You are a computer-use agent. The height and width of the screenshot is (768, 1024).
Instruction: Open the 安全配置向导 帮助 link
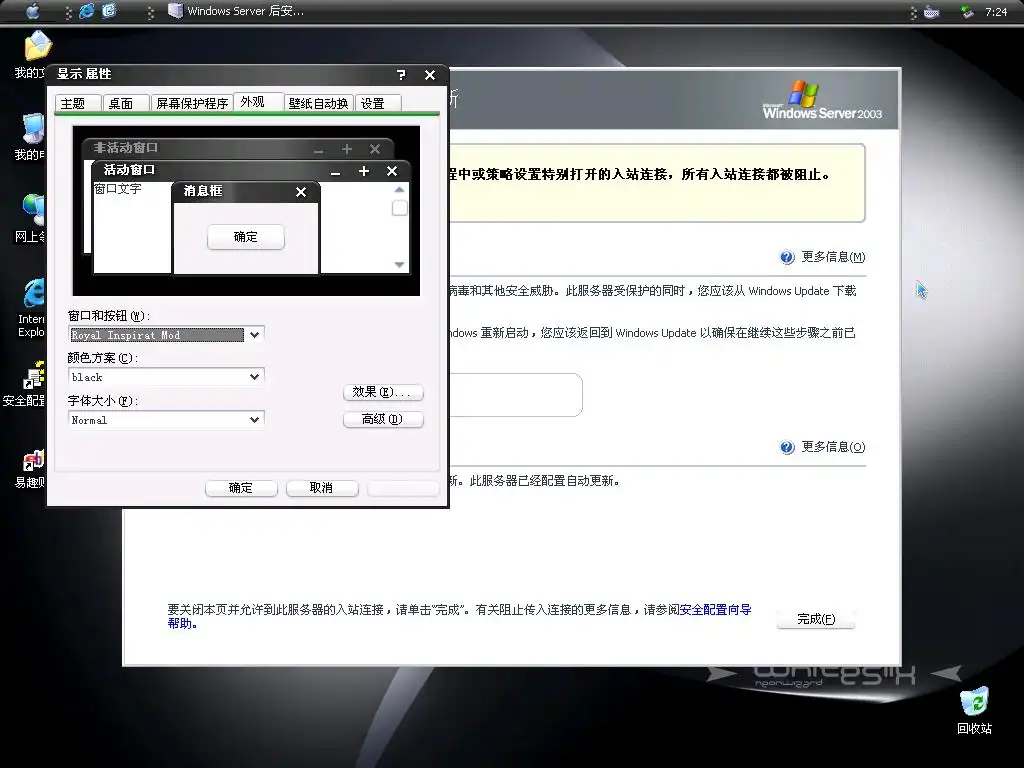[x=716, y=609]
